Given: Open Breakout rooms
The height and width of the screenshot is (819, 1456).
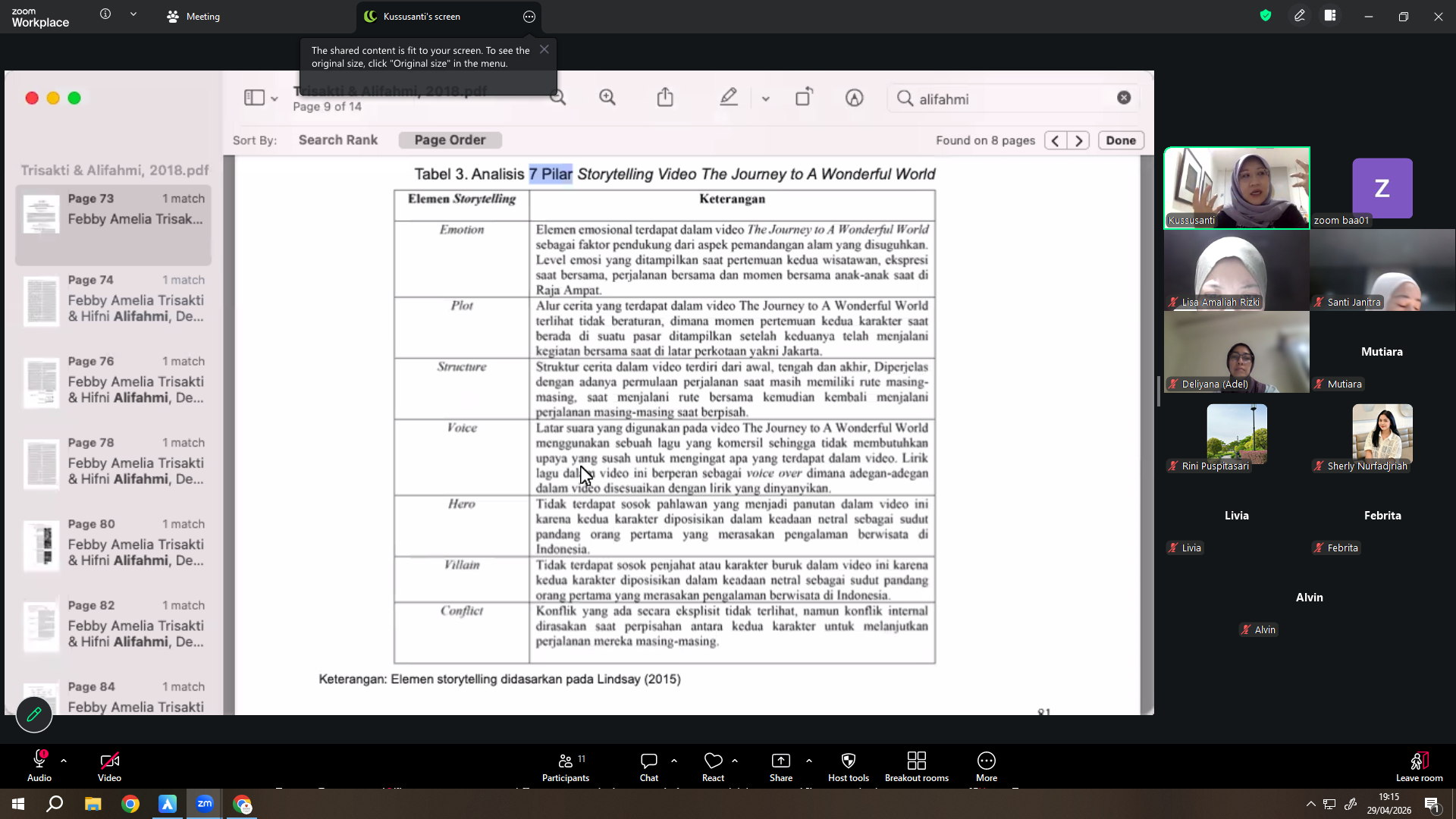Looking at the screenshot, I should tap(917, 766).
